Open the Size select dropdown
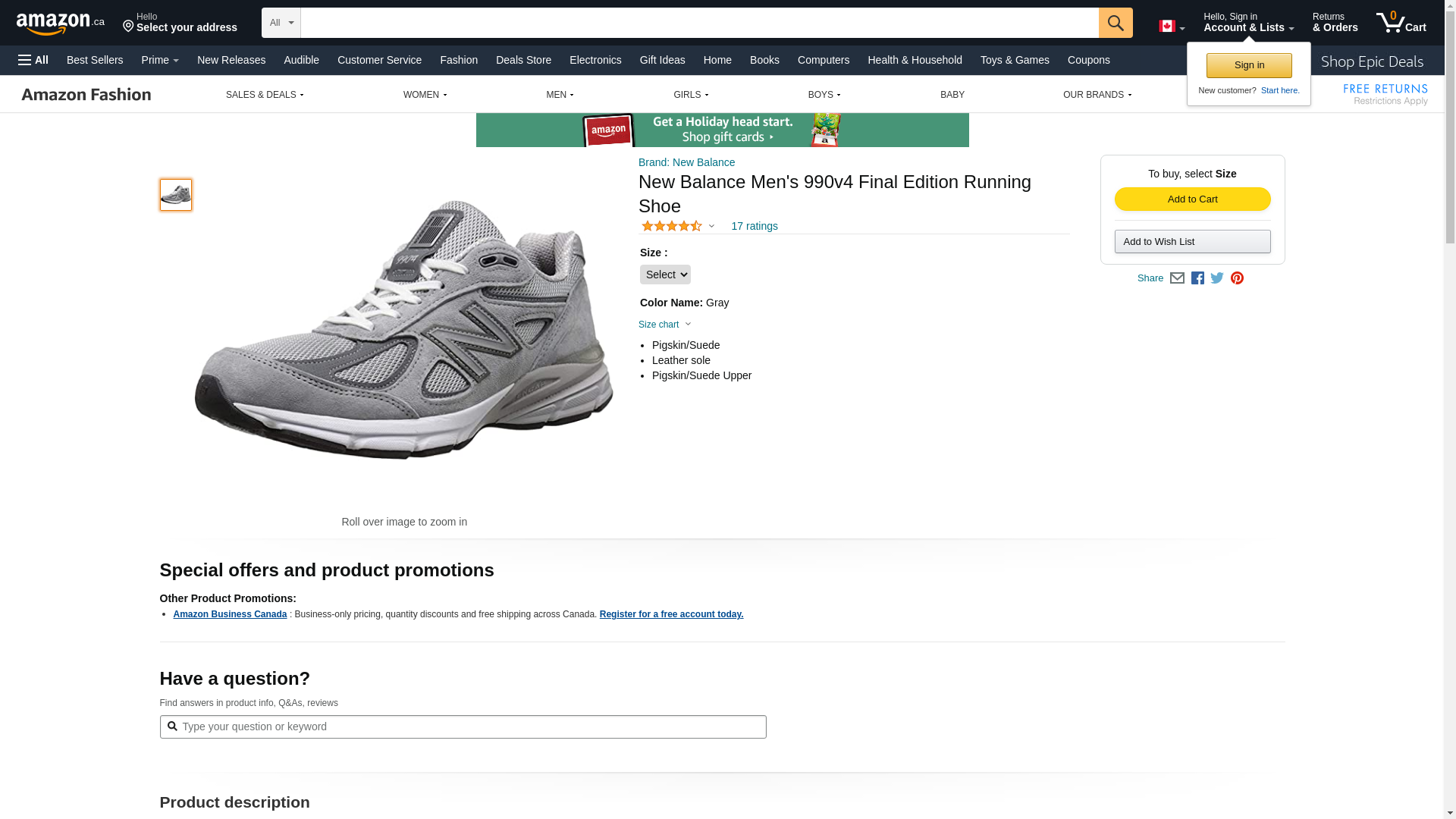This screenshot has width=1456, height=819. point(665,275)
